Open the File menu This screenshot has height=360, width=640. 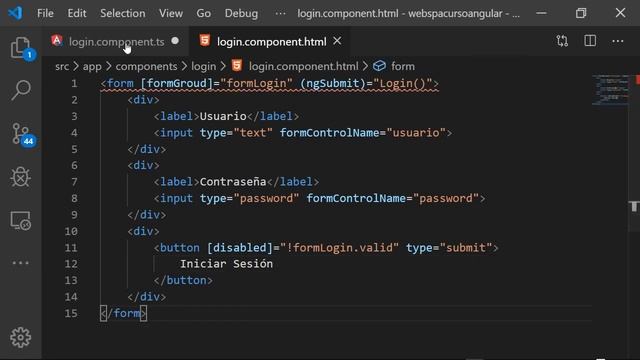[x=45, y=13]
